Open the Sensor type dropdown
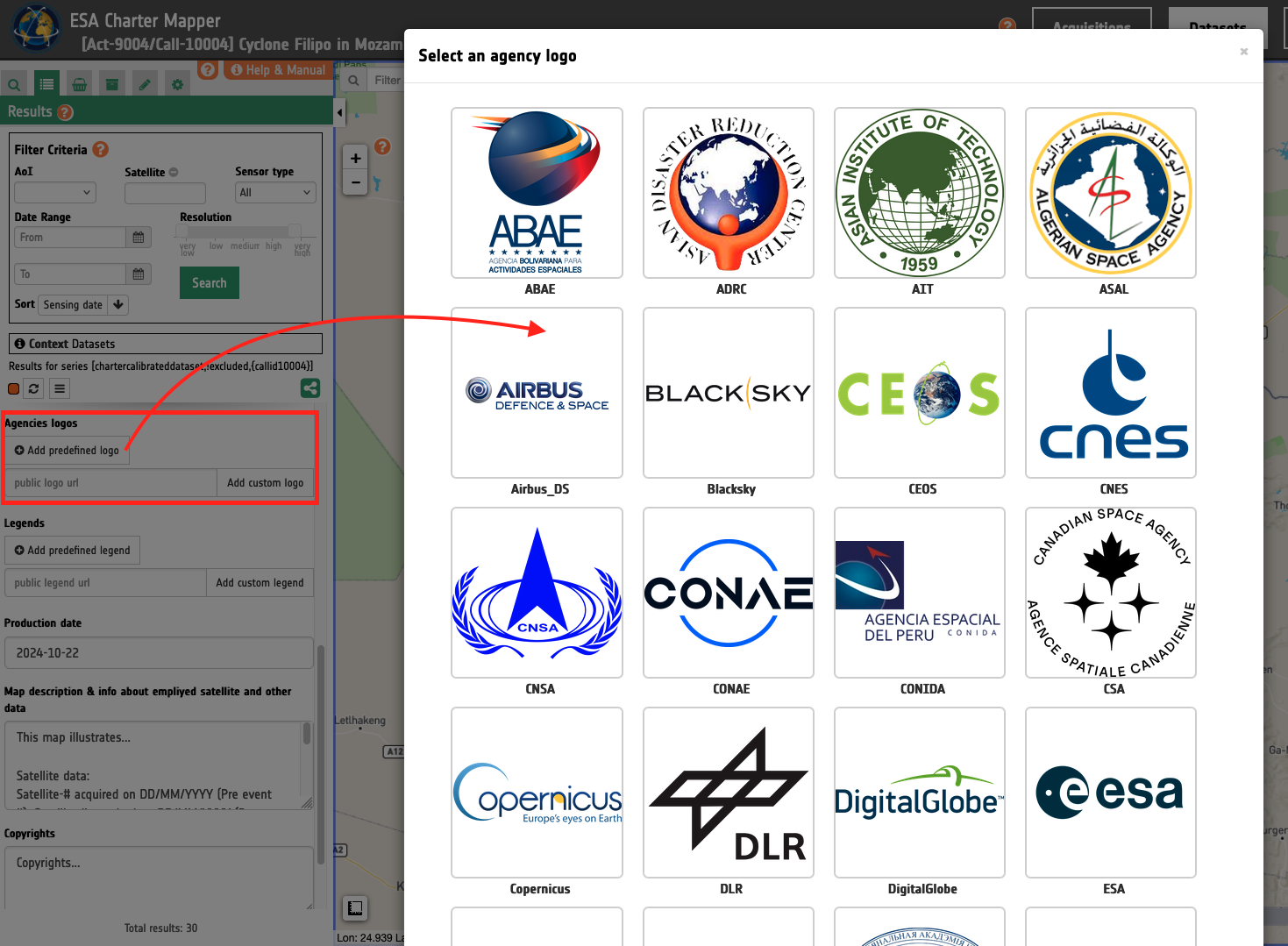The width and height of the screenshot is (1288, 946). click(275, 193)
